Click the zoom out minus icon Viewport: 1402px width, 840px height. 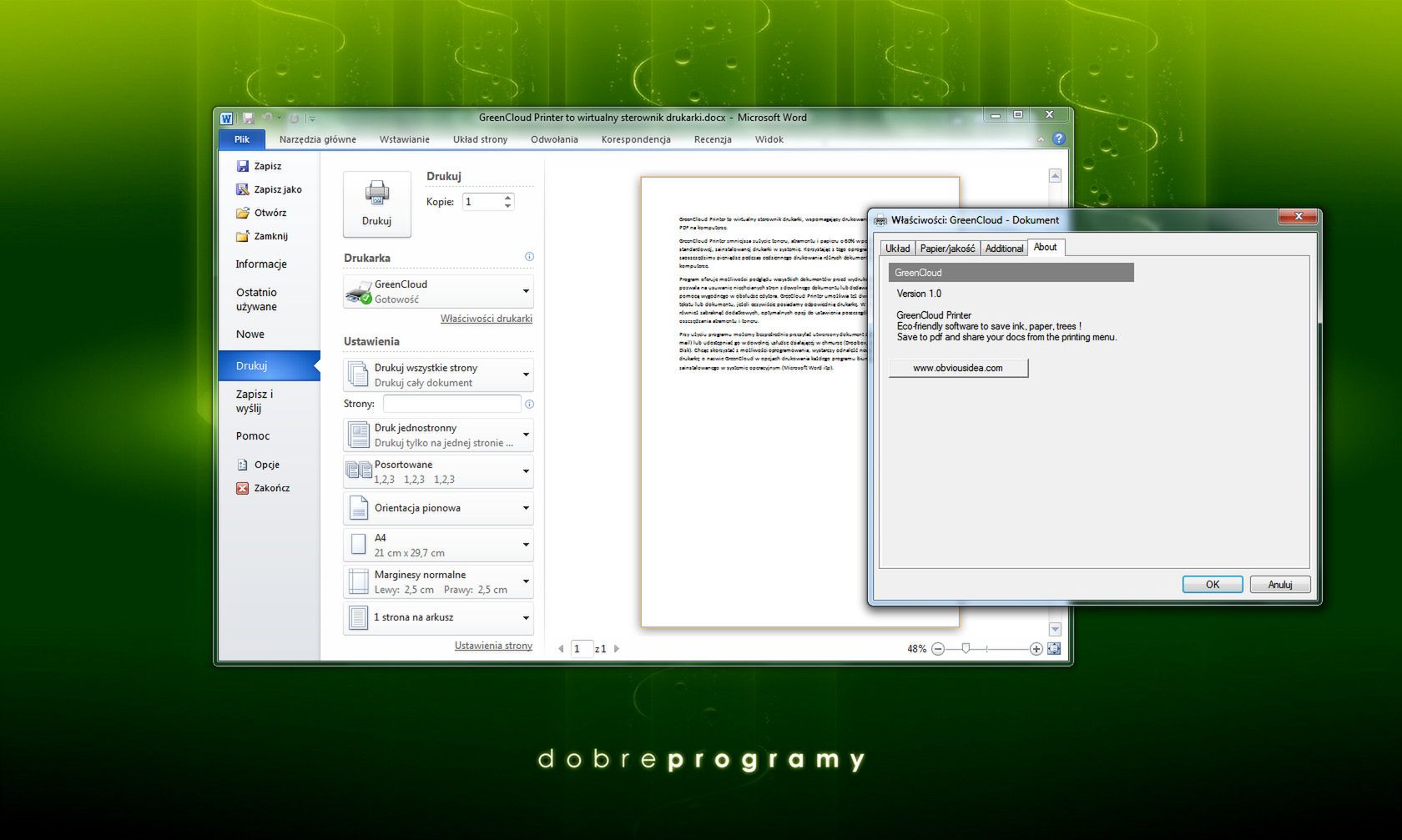[x=938, y=649]
